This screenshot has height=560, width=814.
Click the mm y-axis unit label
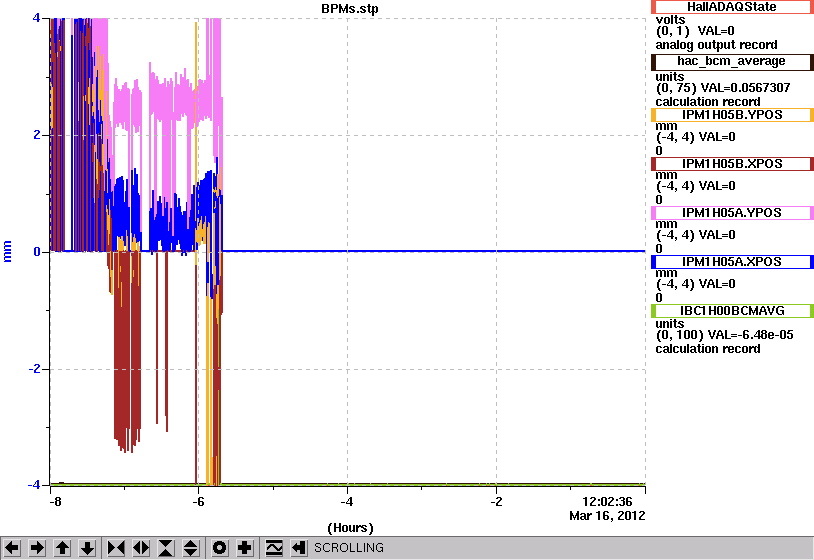coord(7,251)
